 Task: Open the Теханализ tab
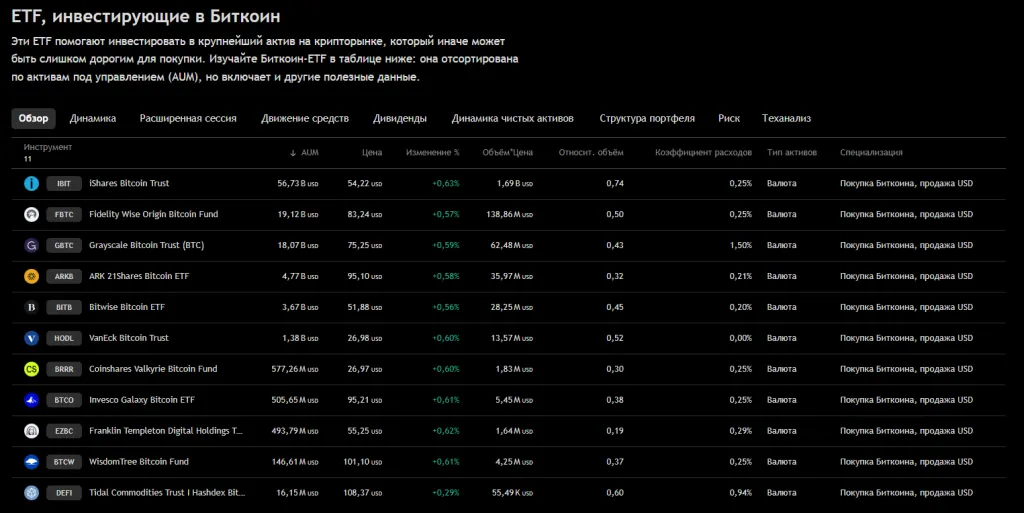click(786, 118)
